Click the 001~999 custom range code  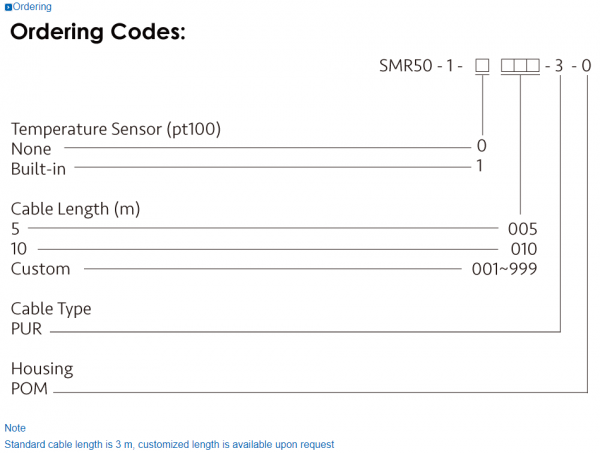[x=503, y=269]
